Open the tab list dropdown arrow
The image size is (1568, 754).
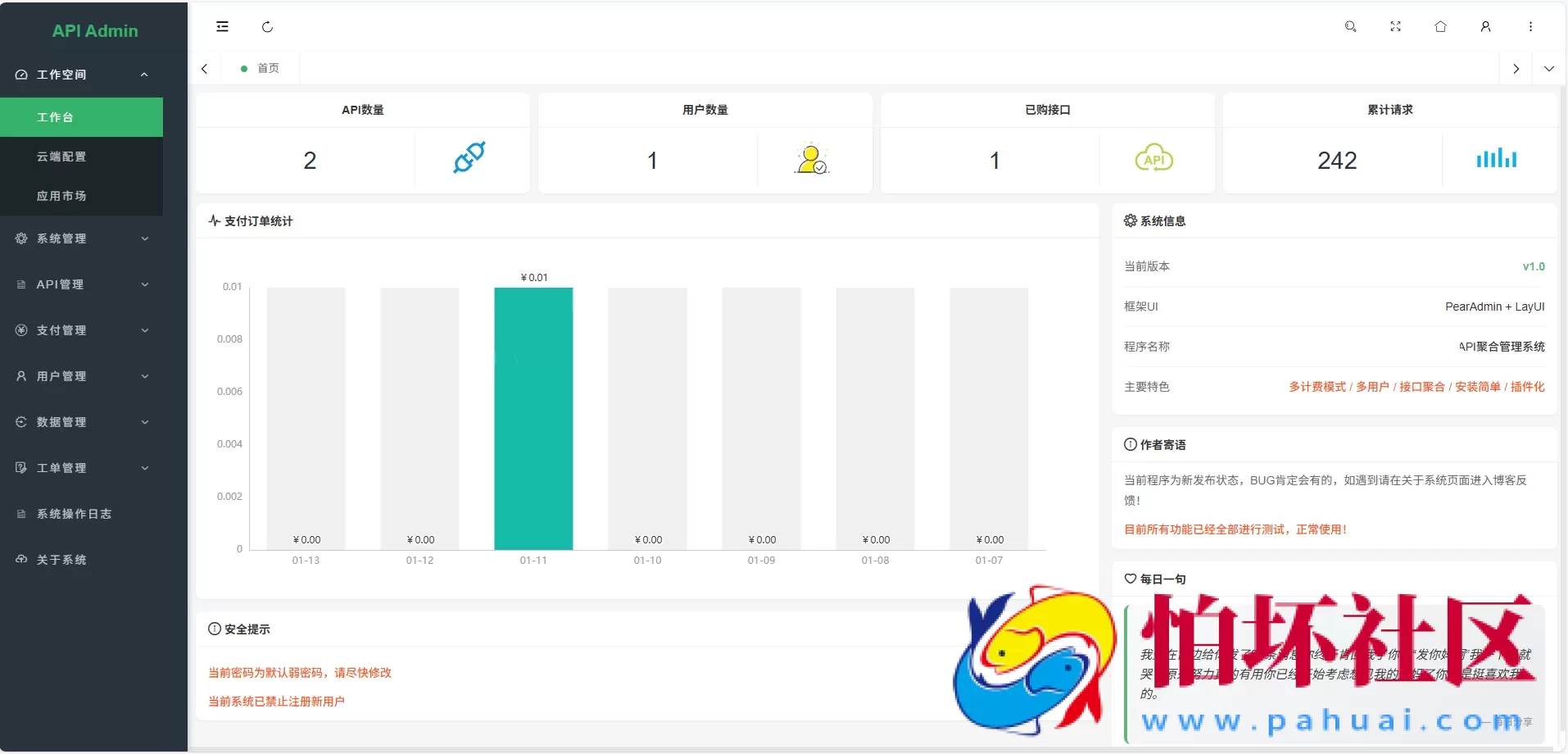click(1548, 69)
